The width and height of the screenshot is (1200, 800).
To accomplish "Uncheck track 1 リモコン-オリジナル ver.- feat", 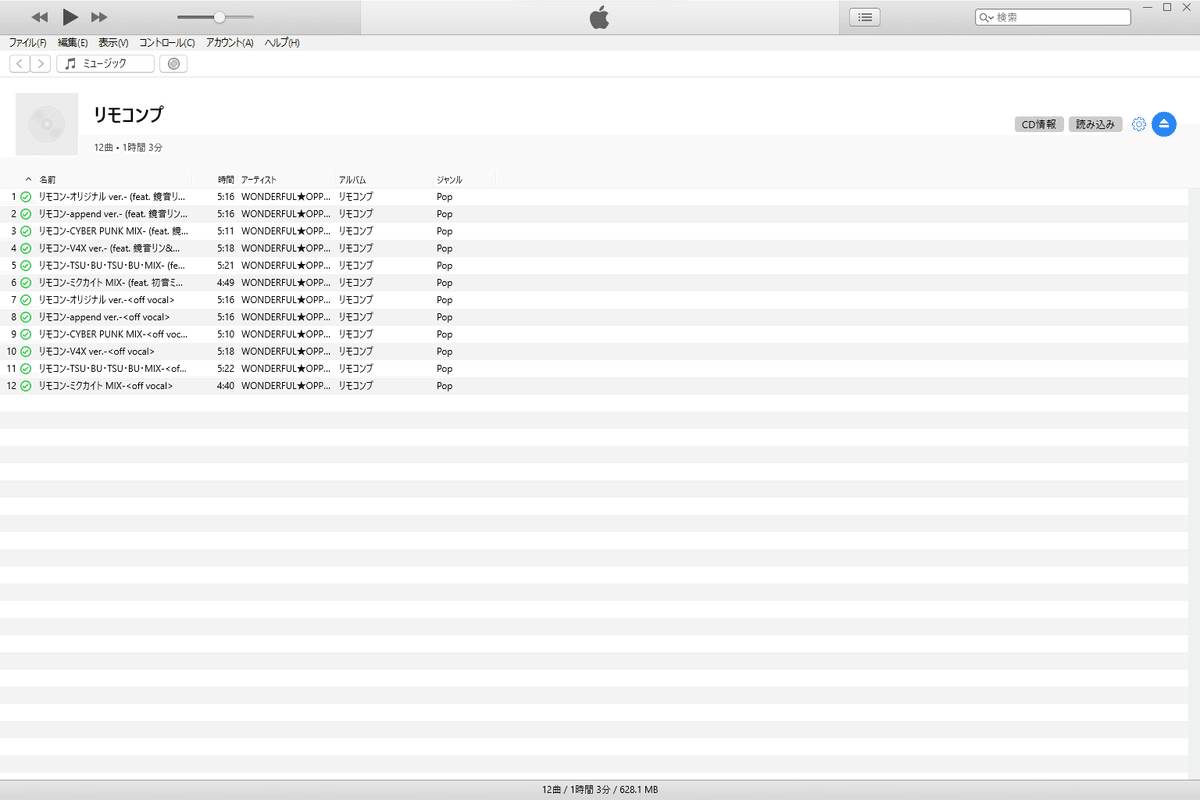I will click(x=26, y=197).
